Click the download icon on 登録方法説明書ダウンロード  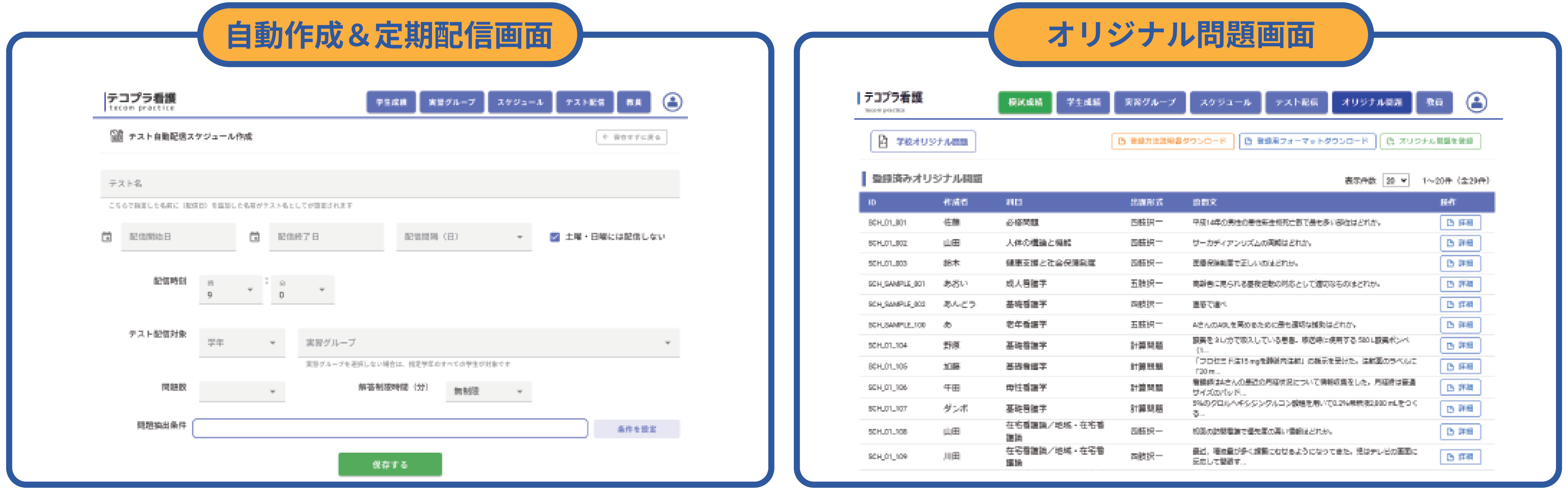pyautogui.click(x=1121, y=141)
